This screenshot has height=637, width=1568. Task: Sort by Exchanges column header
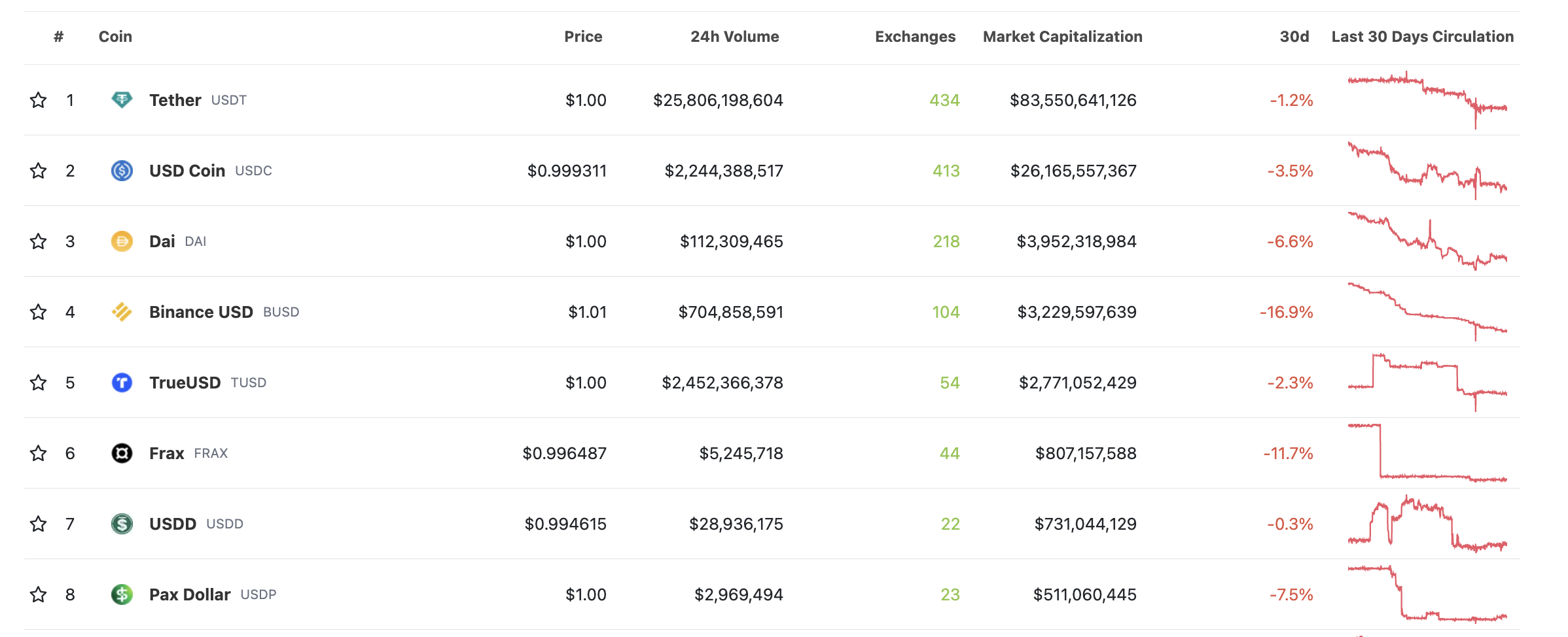[x=915, y=37]
